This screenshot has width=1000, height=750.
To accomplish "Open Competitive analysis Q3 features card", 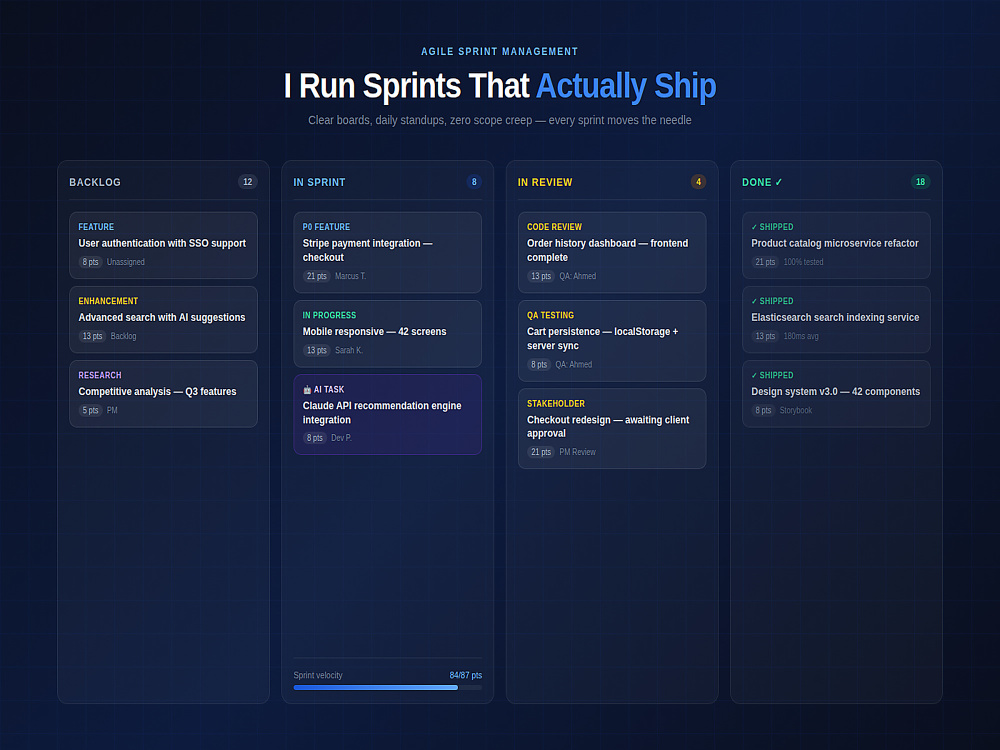I will pyautogui.click(x=163, y=393).
